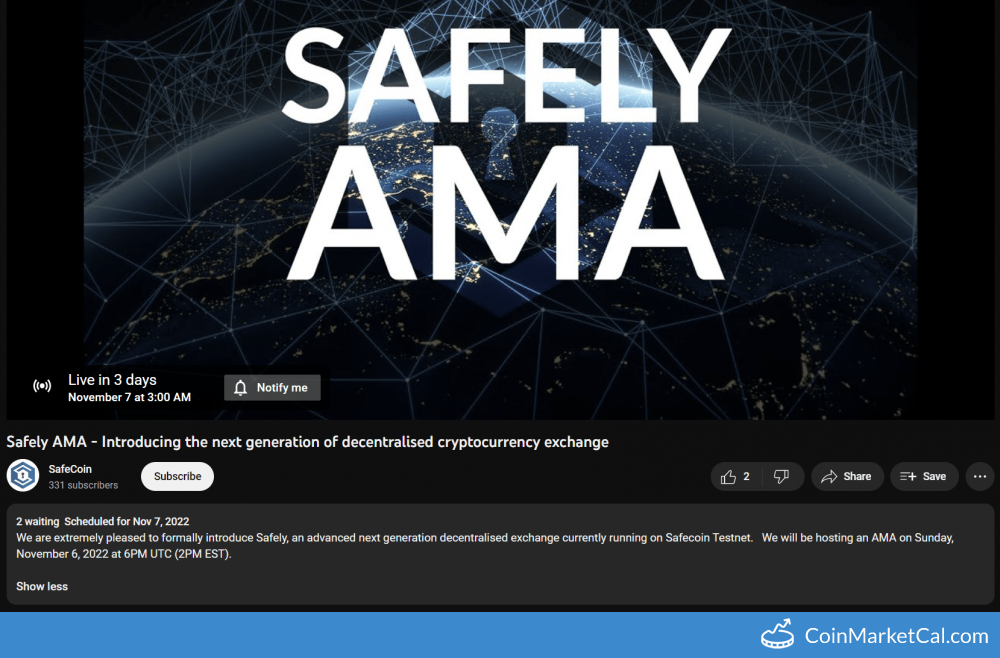
Task: Open the SafeCoin channel name link
Action: pyautogui.click(x=70, y=469)
